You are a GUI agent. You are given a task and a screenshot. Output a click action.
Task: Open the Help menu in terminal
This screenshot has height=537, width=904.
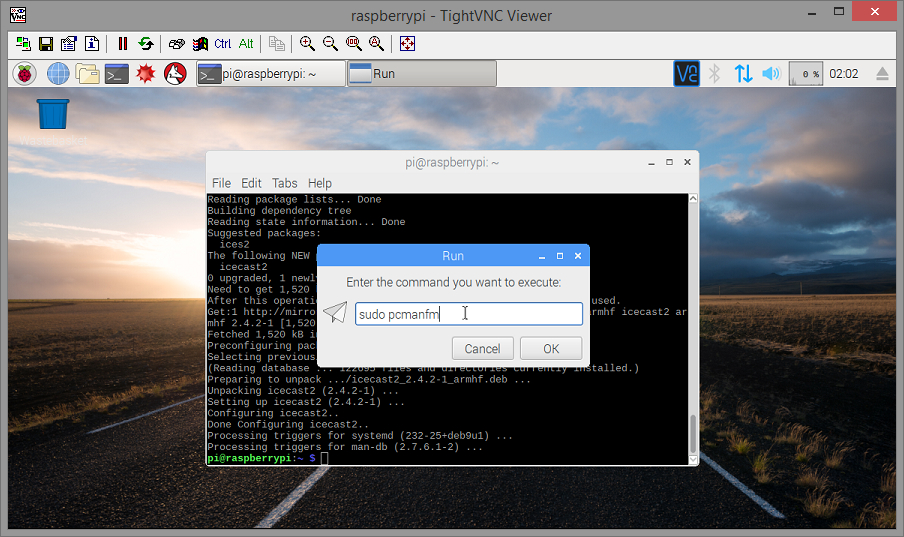click(x=319, y=183)
